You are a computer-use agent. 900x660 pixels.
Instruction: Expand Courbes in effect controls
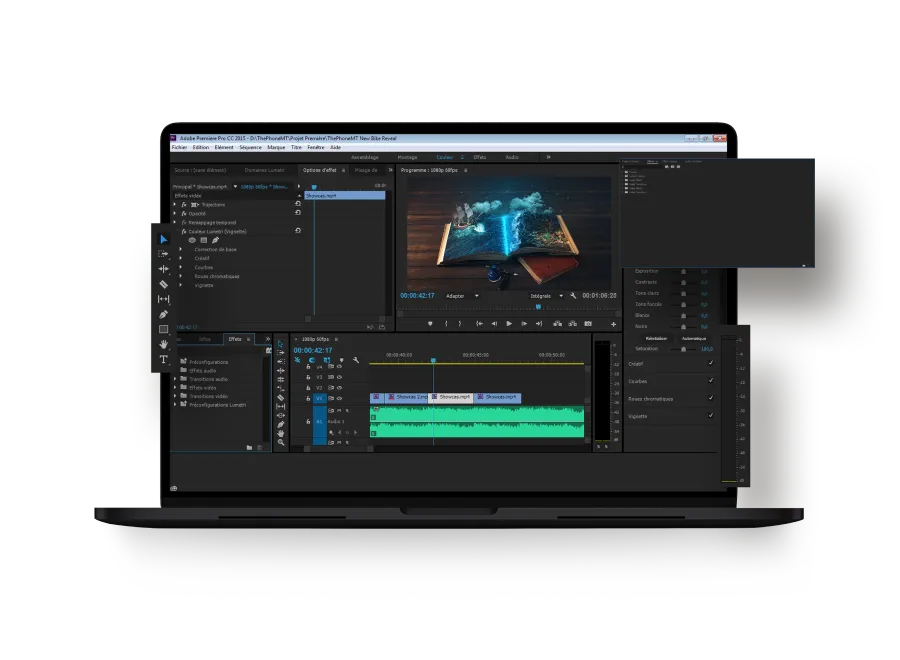pos(181,267)
